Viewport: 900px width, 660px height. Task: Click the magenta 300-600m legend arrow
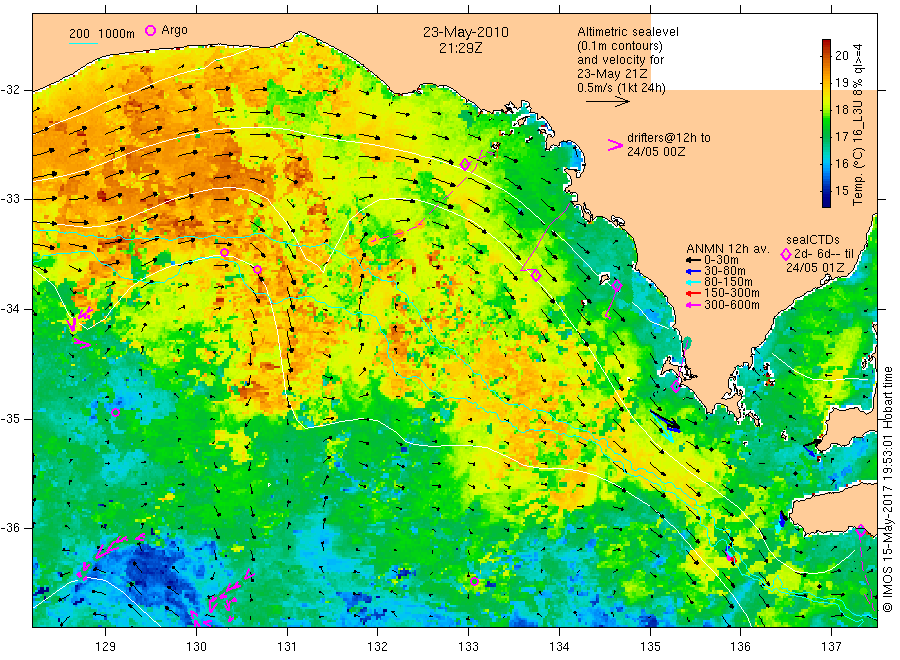point(694,305)
